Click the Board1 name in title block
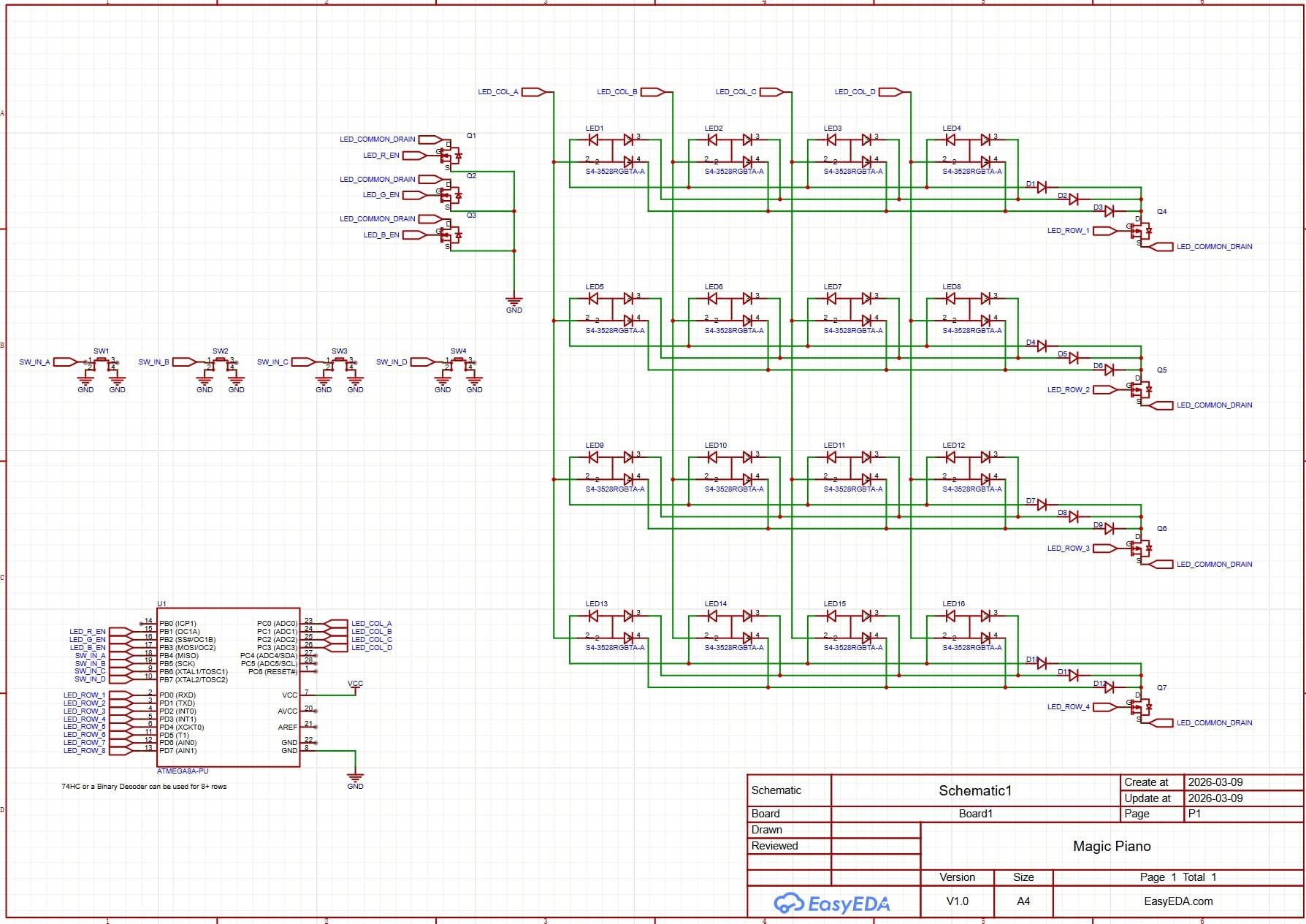Viewport: 1306px width, 924px height. coord(975,814)
